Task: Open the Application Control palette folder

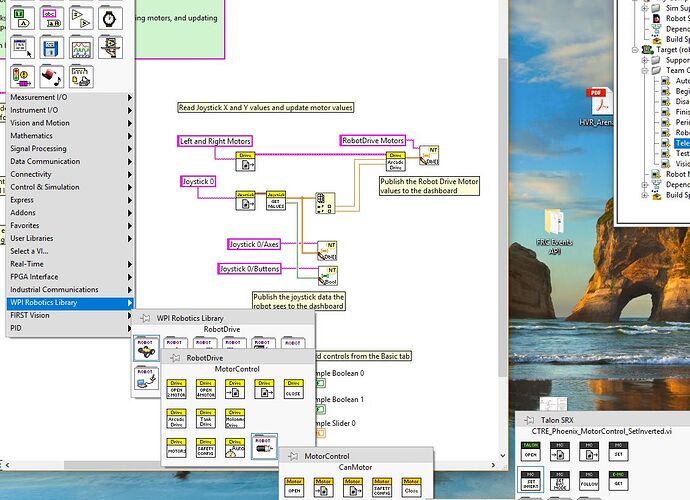Action: click(110, 47)
